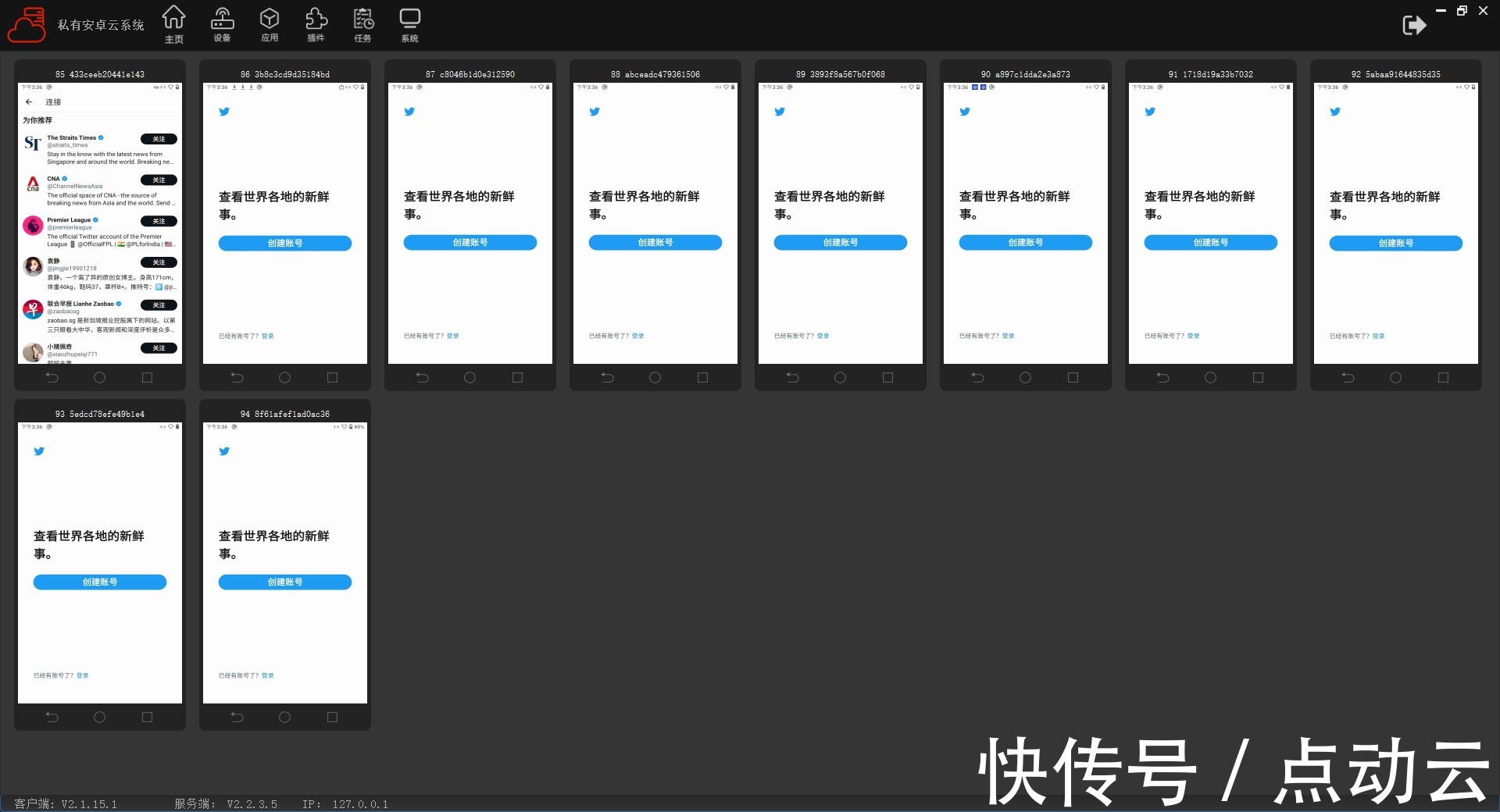Screen dimensions: 1500x812
Task: Follow Premier League on device 85
Action: pos(159,222)
